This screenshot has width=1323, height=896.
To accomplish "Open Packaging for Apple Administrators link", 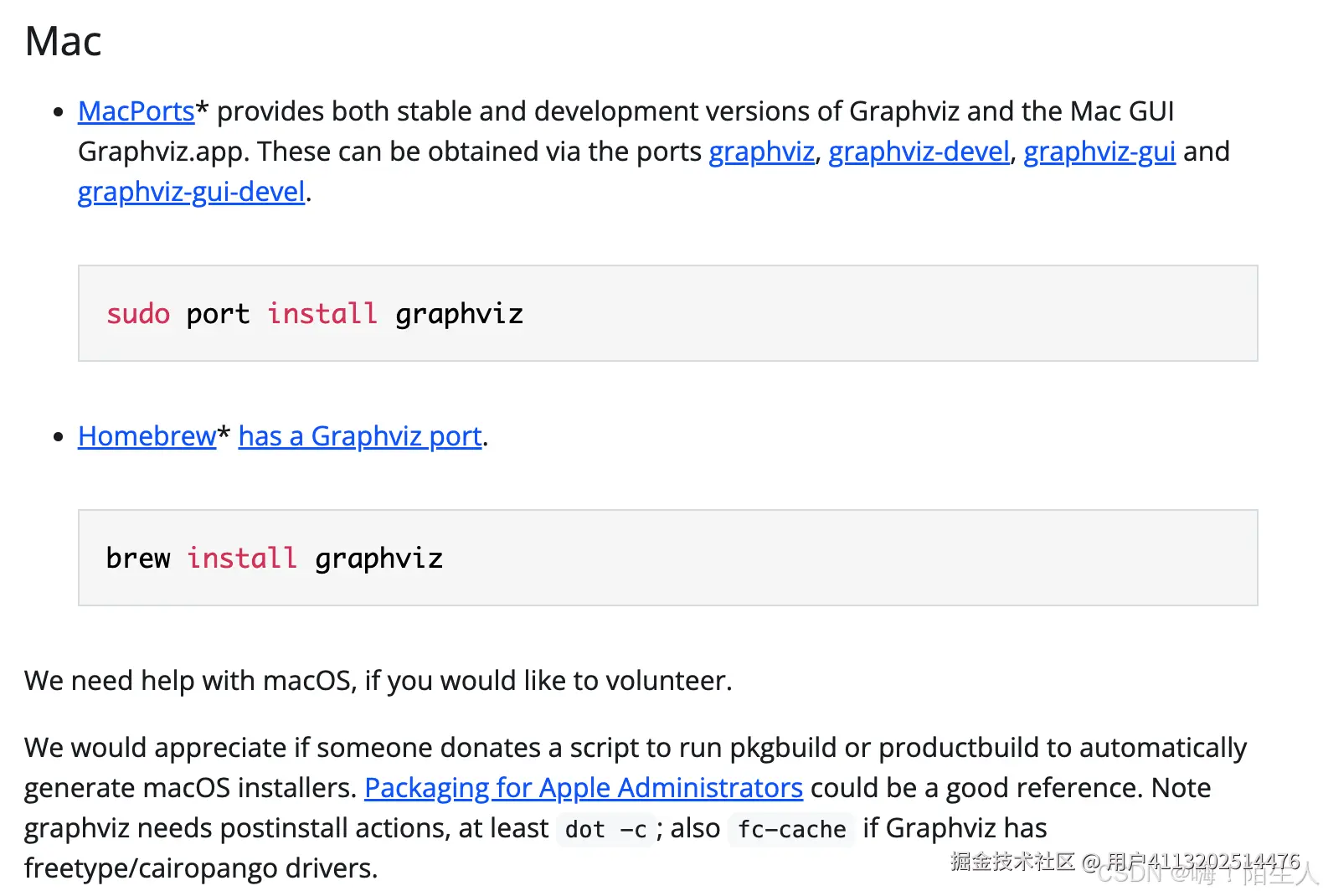I will coord(583,788).
